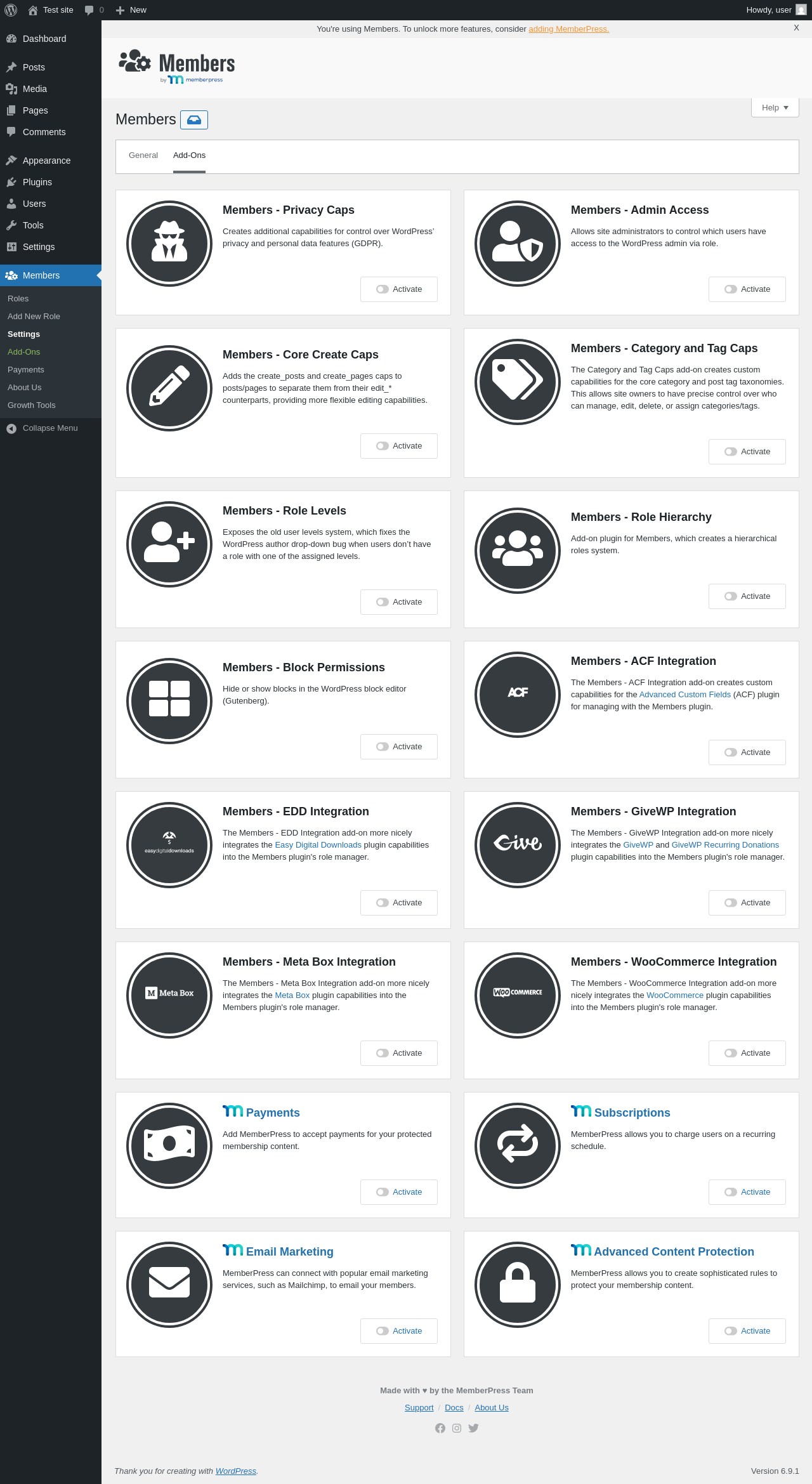
Task: Activate the Email Marketing add-on
Action: point(399,1331)
